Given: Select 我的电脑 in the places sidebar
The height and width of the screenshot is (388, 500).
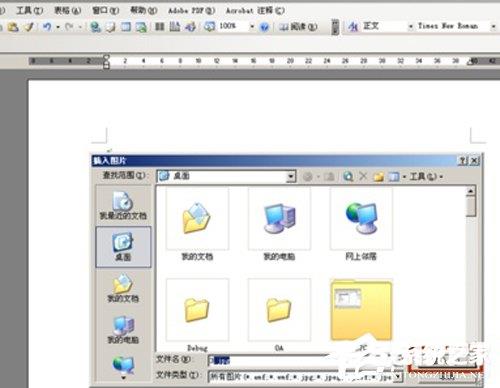Looking at the screenshot, I should (x=123, y=330).
